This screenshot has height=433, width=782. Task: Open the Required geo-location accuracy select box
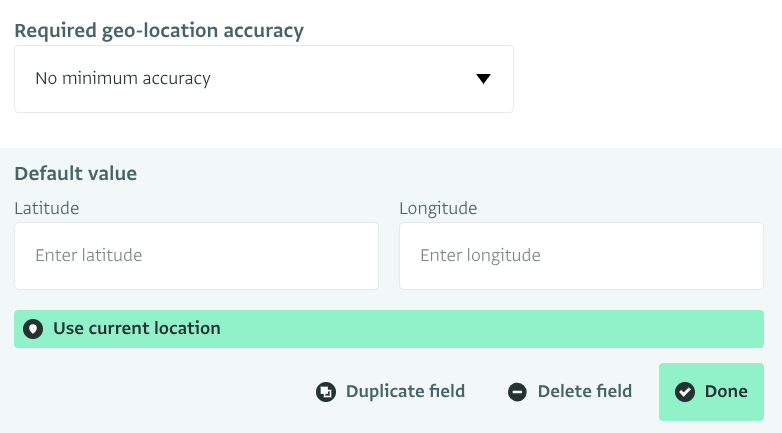[x=264, y=79]
